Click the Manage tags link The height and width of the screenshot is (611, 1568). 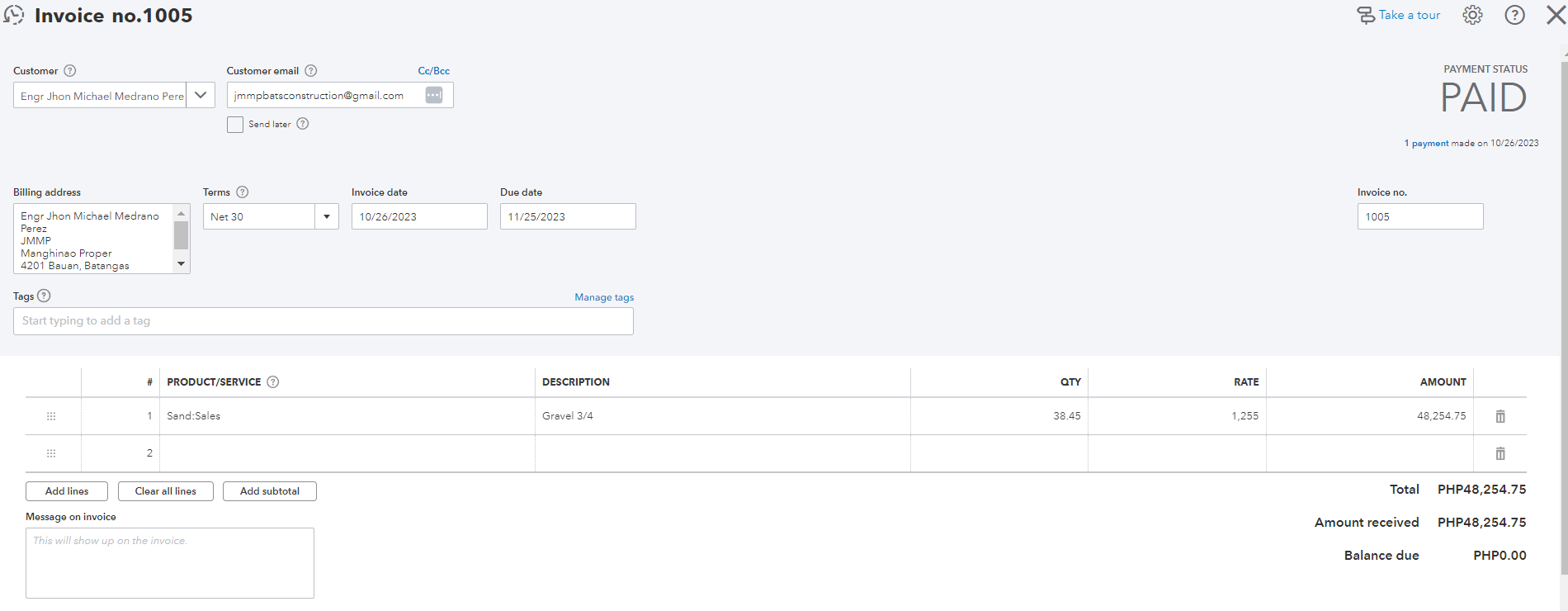[604, 297]
